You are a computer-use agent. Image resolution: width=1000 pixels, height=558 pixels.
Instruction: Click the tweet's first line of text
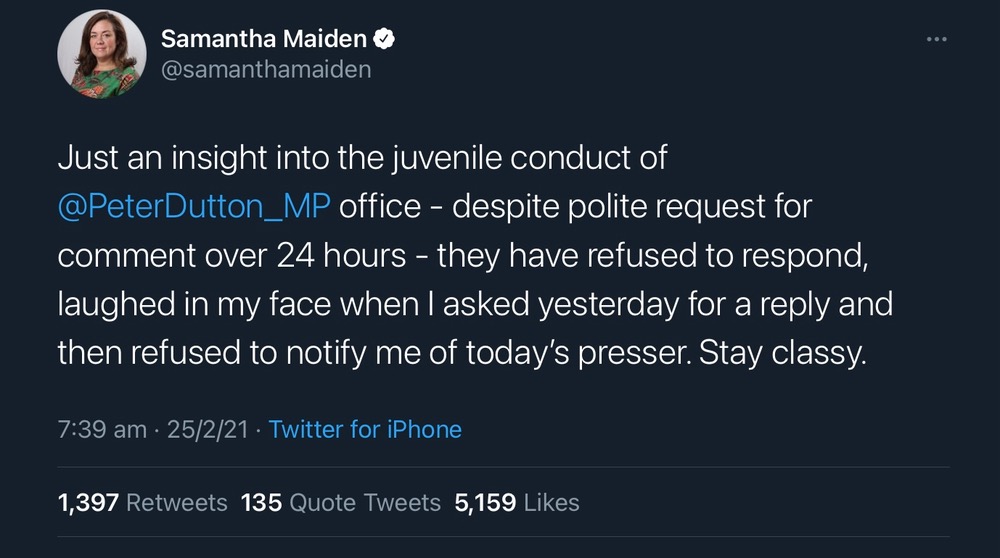(x=362, y=158)
